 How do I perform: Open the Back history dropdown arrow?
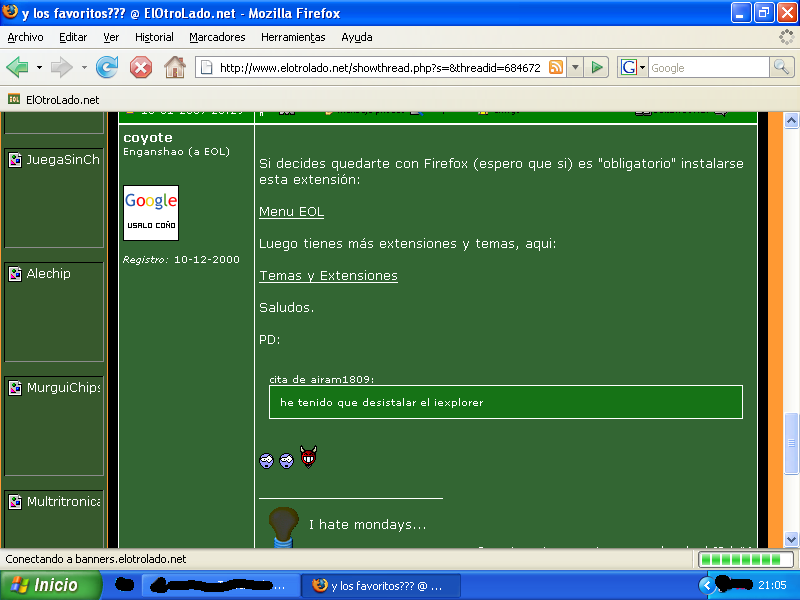point(39,67)
